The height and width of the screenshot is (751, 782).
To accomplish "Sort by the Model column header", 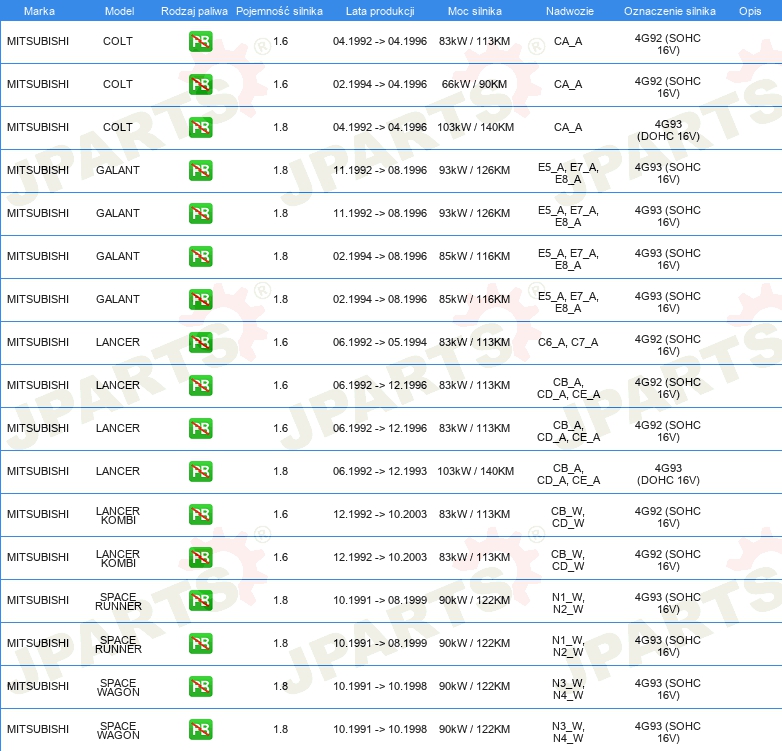I will click(x=119, y=11).
